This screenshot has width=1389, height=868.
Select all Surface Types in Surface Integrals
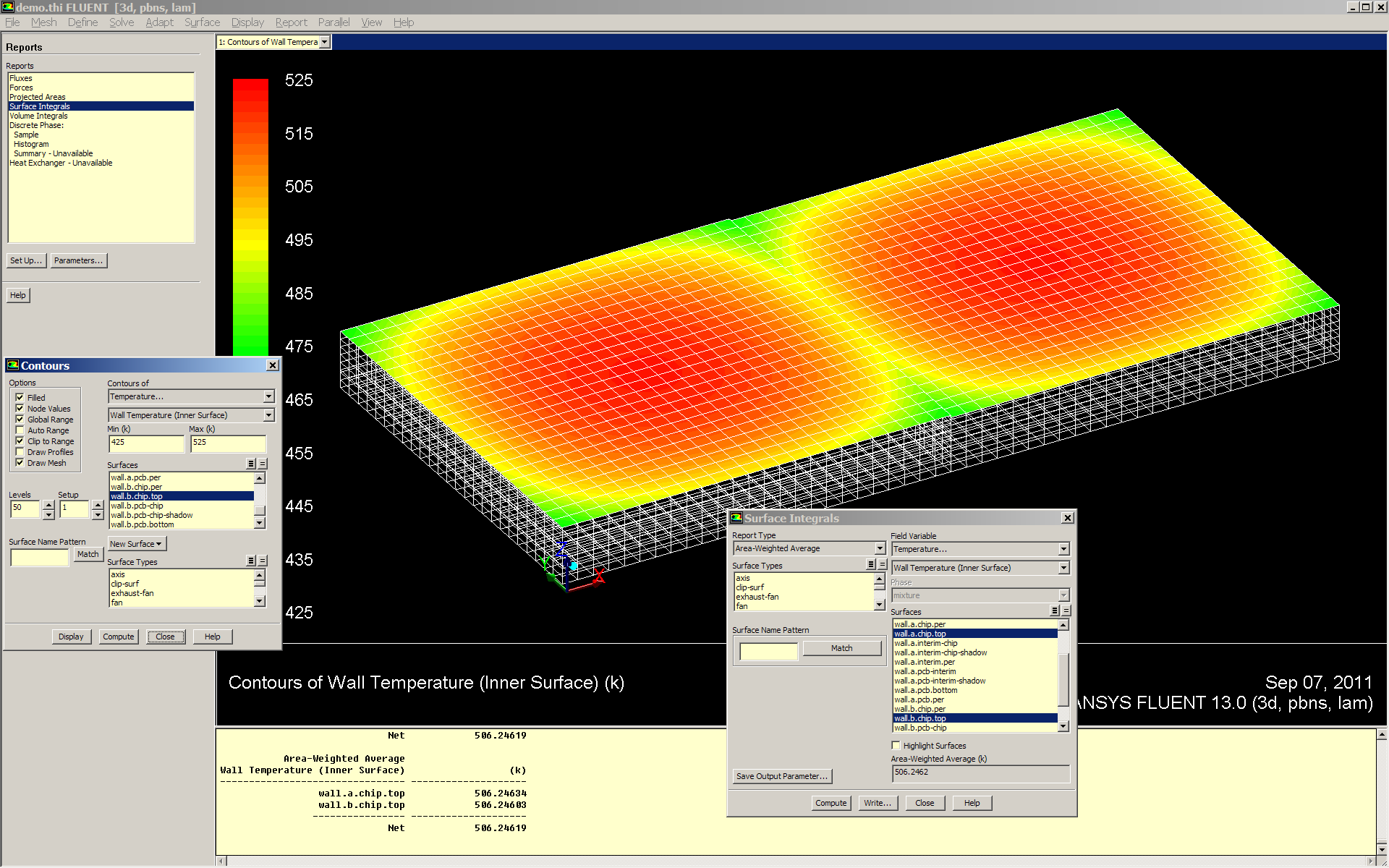coord(870,565)
